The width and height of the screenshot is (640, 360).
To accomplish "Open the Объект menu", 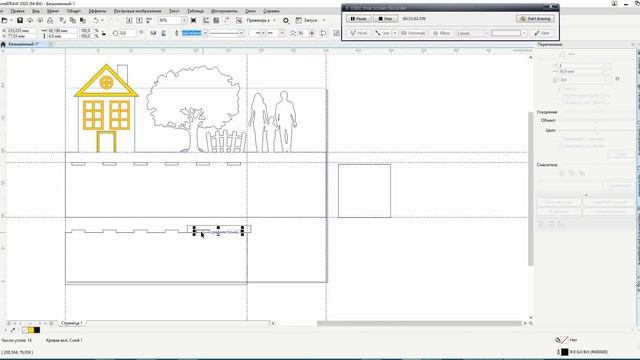I will pyautogui.click(x=73, y=11).
